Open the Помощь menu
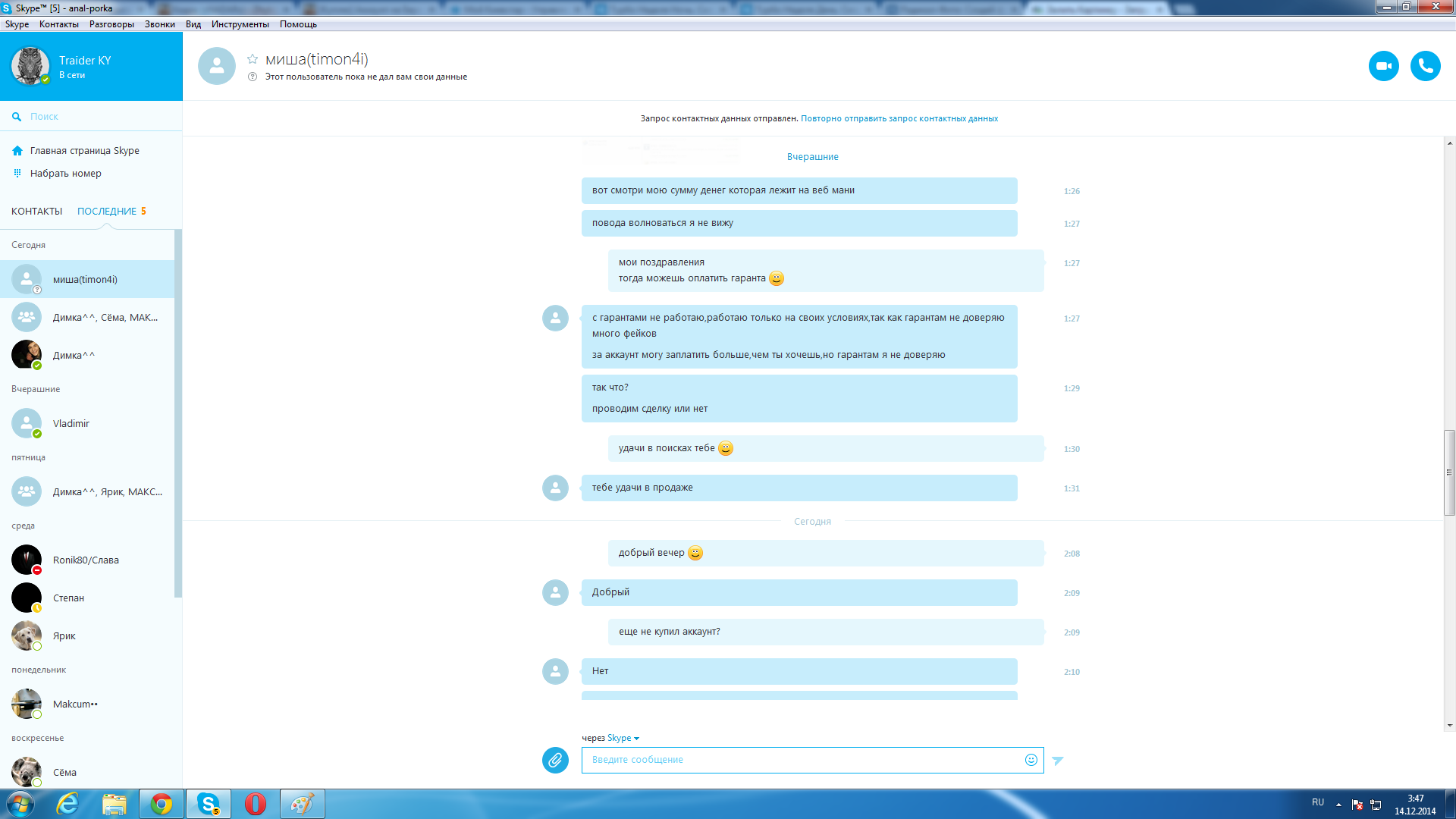1456x819 pixels. [x=298, y=24]
